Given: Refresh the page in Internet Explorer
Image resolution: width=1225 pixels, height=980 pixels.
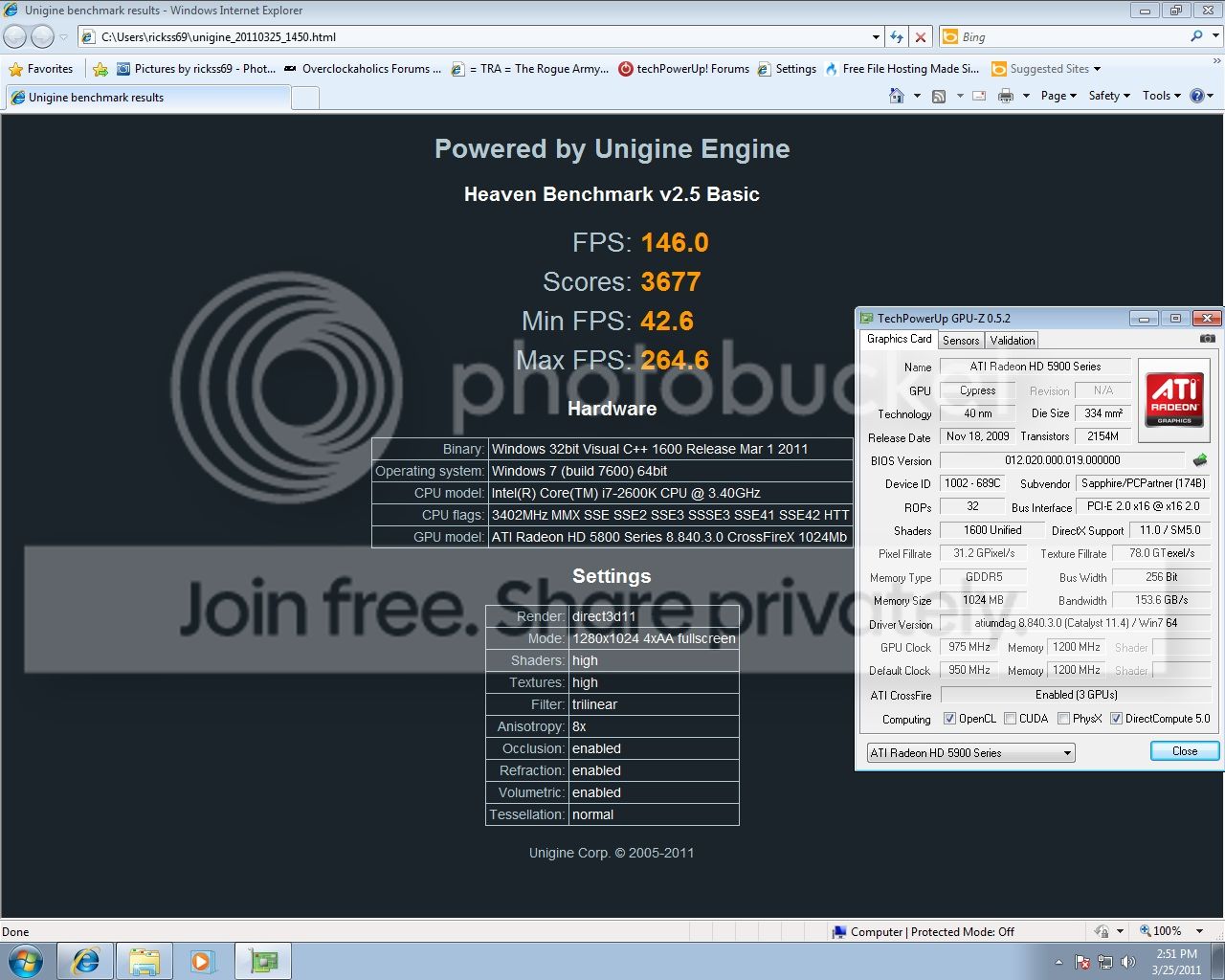Looking at the screenshot, I should (896, 36).
